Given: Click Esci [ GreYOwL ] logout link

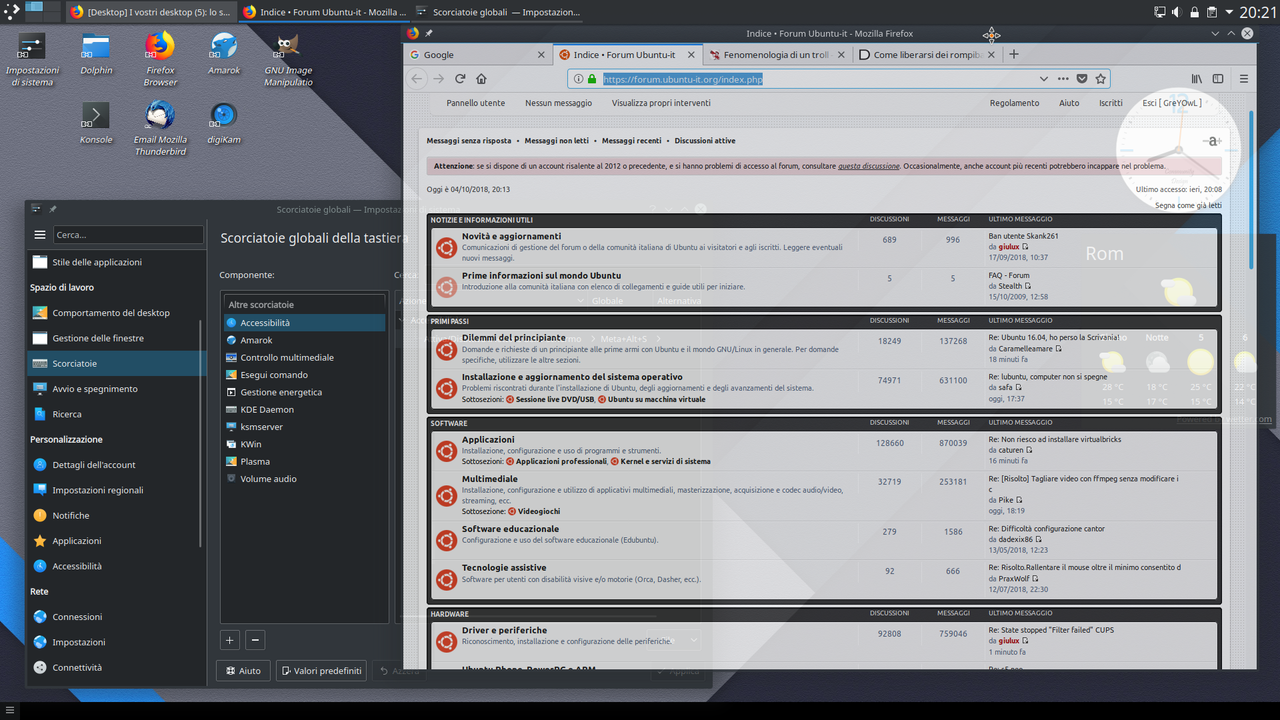Looking at the screenshot, I should 1172,103.
